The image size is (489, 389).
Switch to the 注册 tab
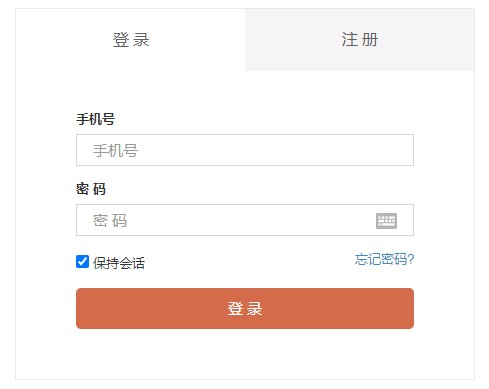[x=360, y=40]
